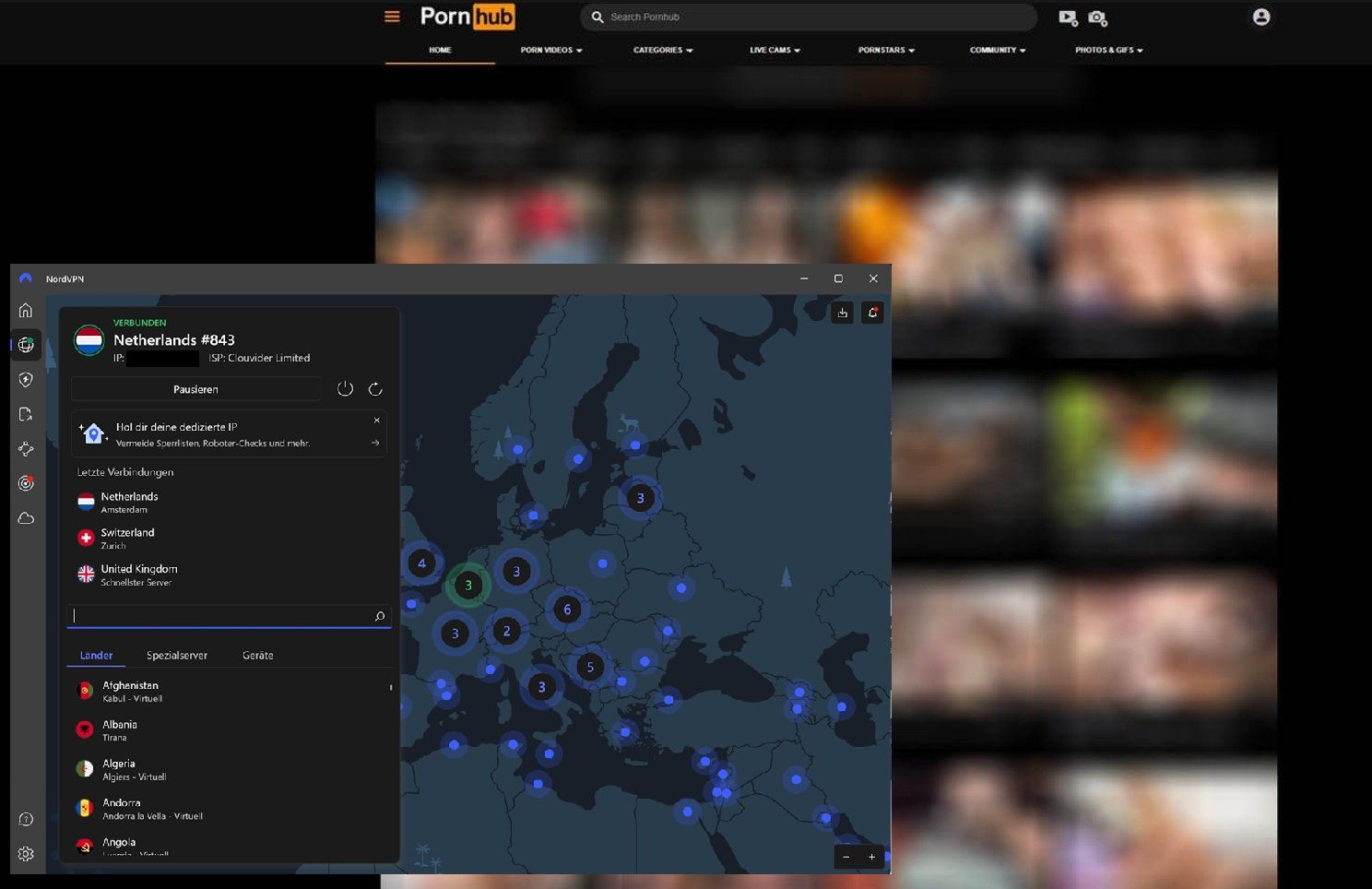
Task: Open the Home panel in NordVPN sidebar
Action: coord(26,310)
